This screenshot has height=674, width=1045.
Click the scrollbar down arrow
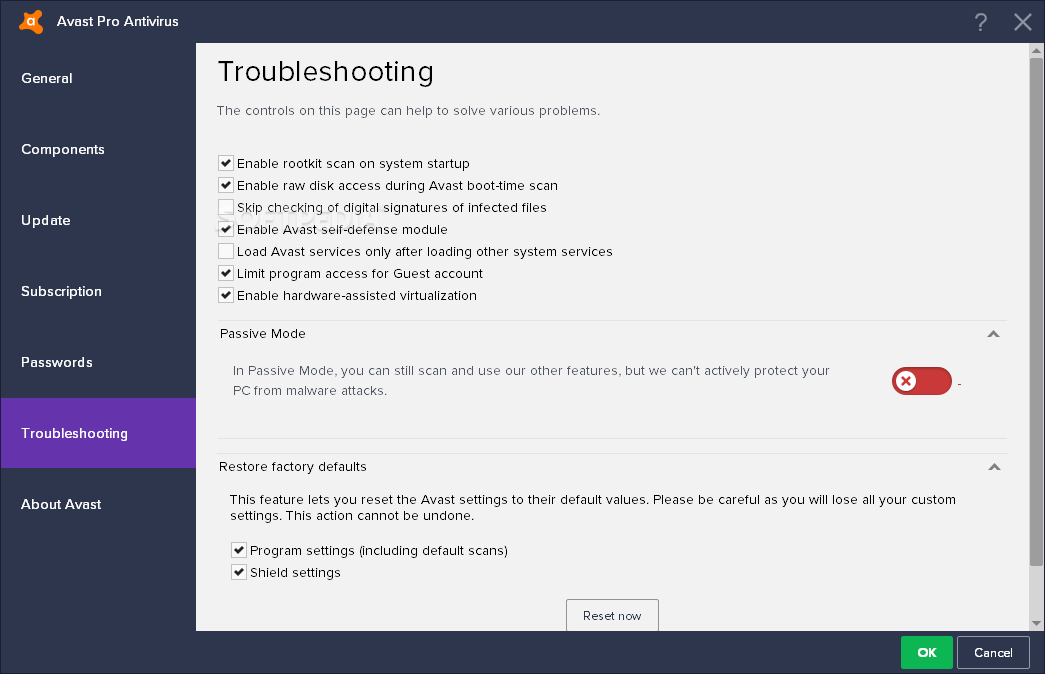tap(1036, 623)
